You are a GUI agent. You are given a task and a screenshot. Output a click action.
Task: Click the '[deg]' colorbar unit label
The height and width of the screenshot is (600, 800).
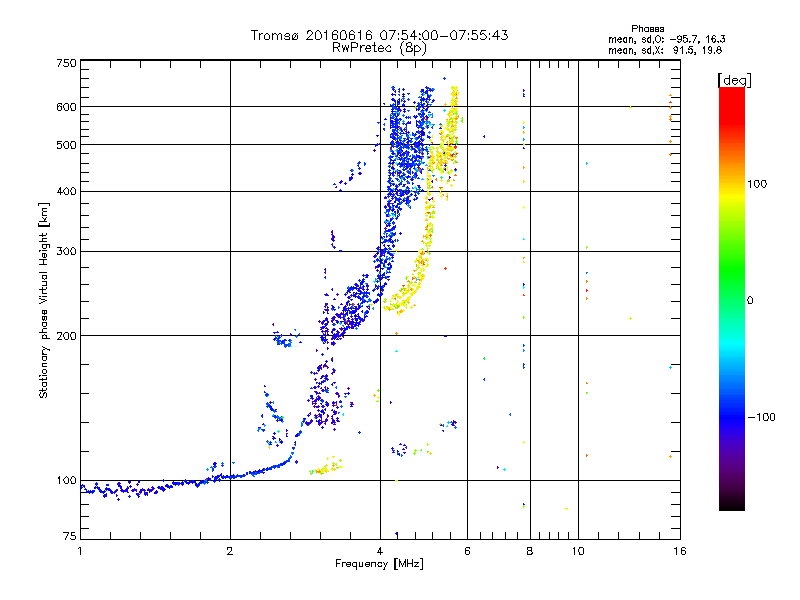click(734, 80)
